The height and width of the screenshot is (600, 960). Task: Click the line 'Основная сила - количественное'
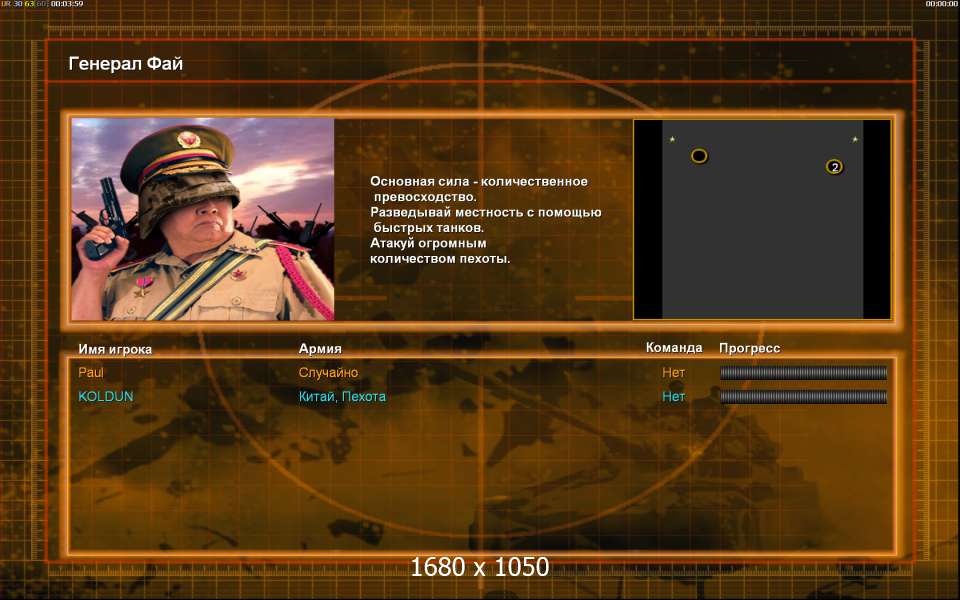tap(479, 181)
